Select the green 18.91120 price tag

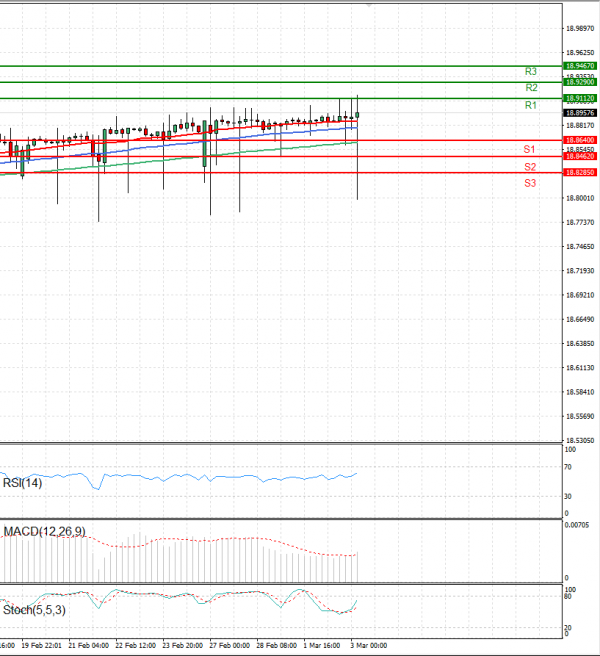pos(580,98)
